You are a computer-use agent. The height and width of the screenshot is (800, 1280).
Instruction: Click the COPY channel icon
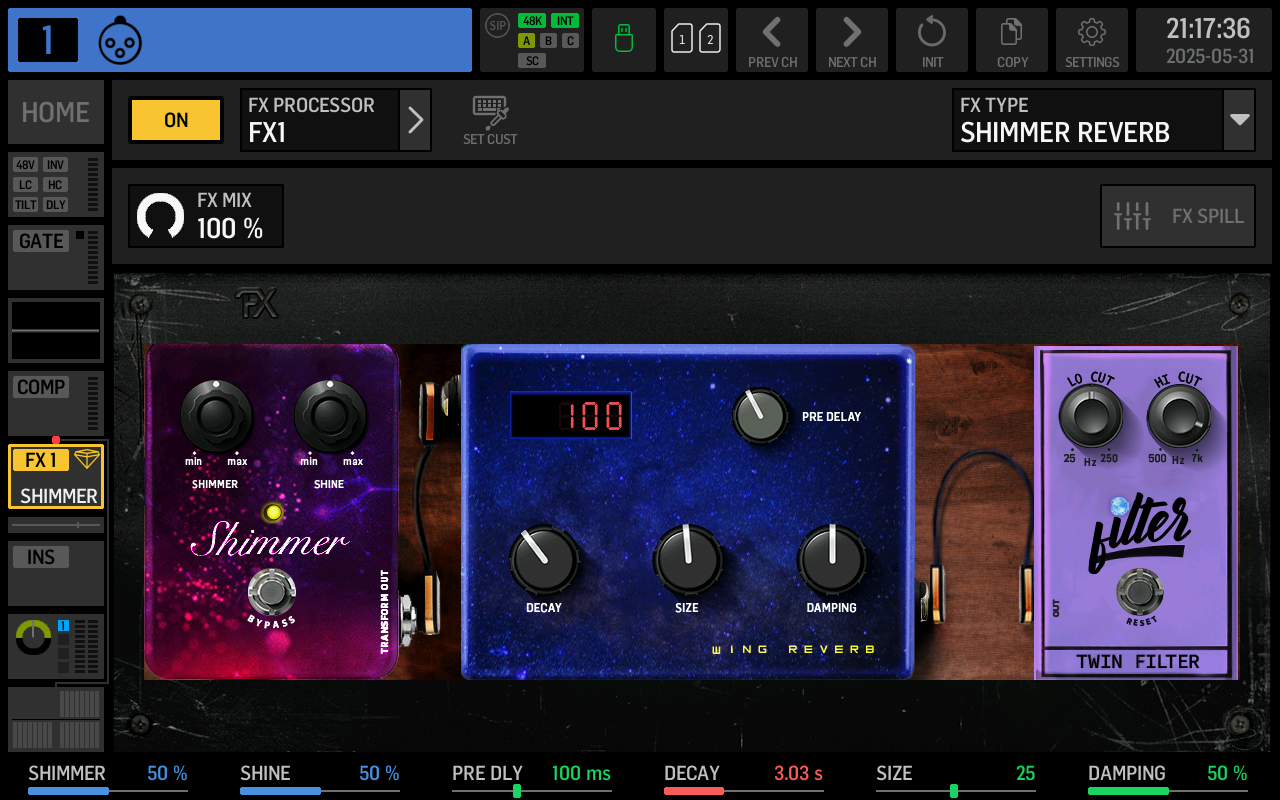coord(1011,39)
